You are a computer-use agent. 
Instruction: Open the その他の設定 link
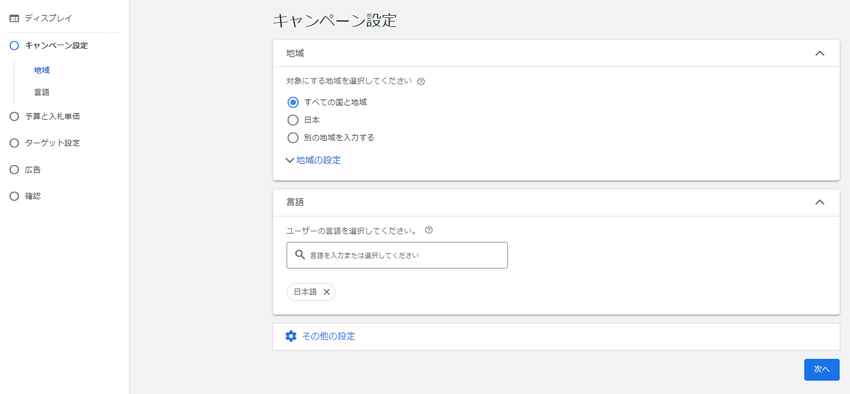pyautogui.click(x=329, y=337)
